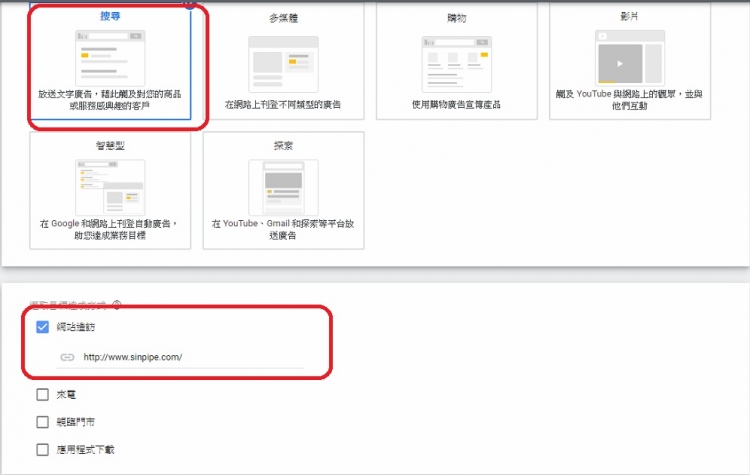The image size is (750, 475).
Task: Click the display ad illustration in 多媒體 card
Action: pos(283,64)
